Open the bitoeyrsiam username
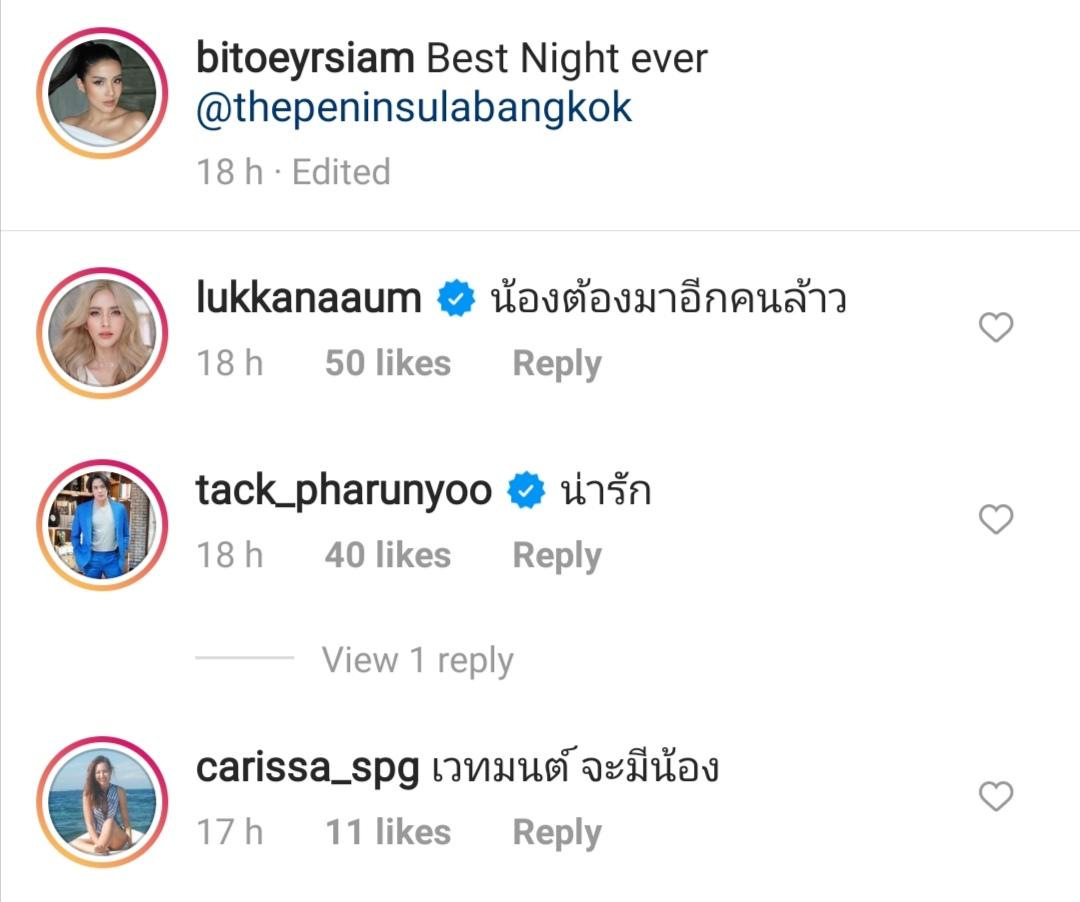This screenshot has height=902, width=1080. 305,58
